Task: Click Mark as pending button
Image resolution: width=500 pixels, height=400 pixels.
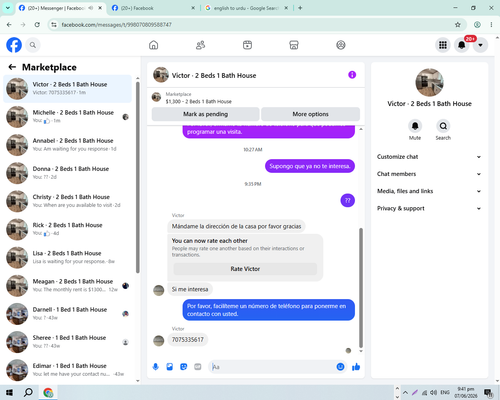Action: [206, 114]
